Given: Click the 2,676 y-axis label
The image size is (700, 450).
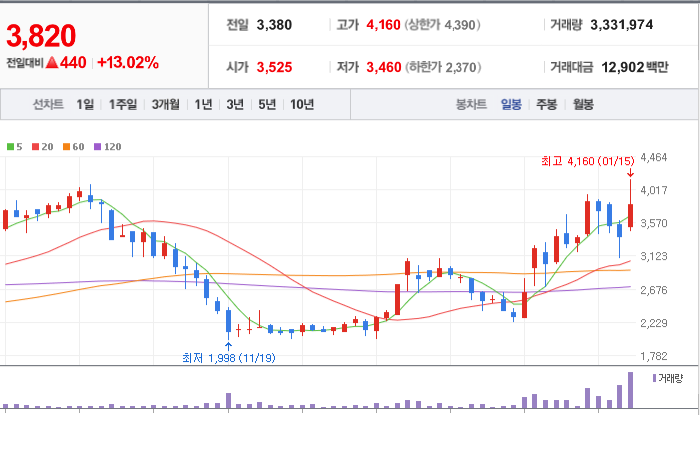Looking at the screenshot, I should pyautogui.click(x=654, y=290).
